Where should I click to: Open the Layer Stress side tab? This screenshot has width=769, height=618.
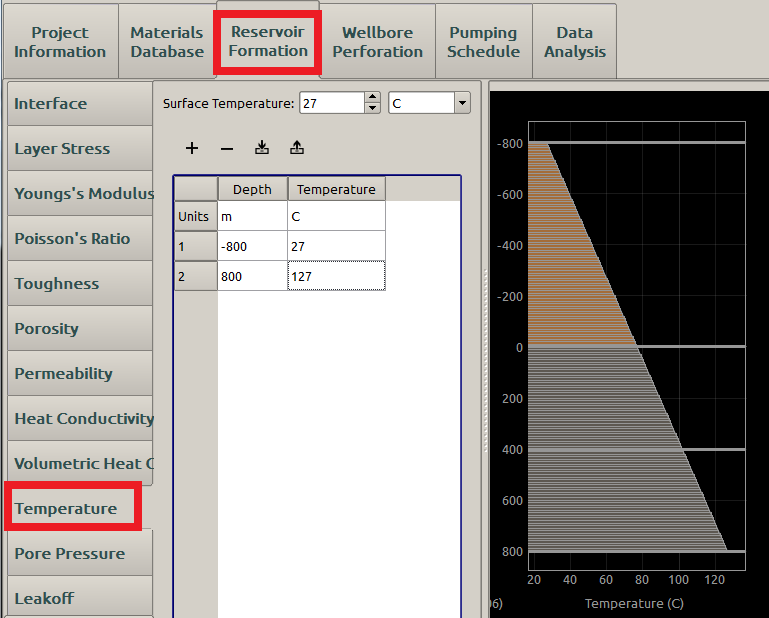pos(80,149)
